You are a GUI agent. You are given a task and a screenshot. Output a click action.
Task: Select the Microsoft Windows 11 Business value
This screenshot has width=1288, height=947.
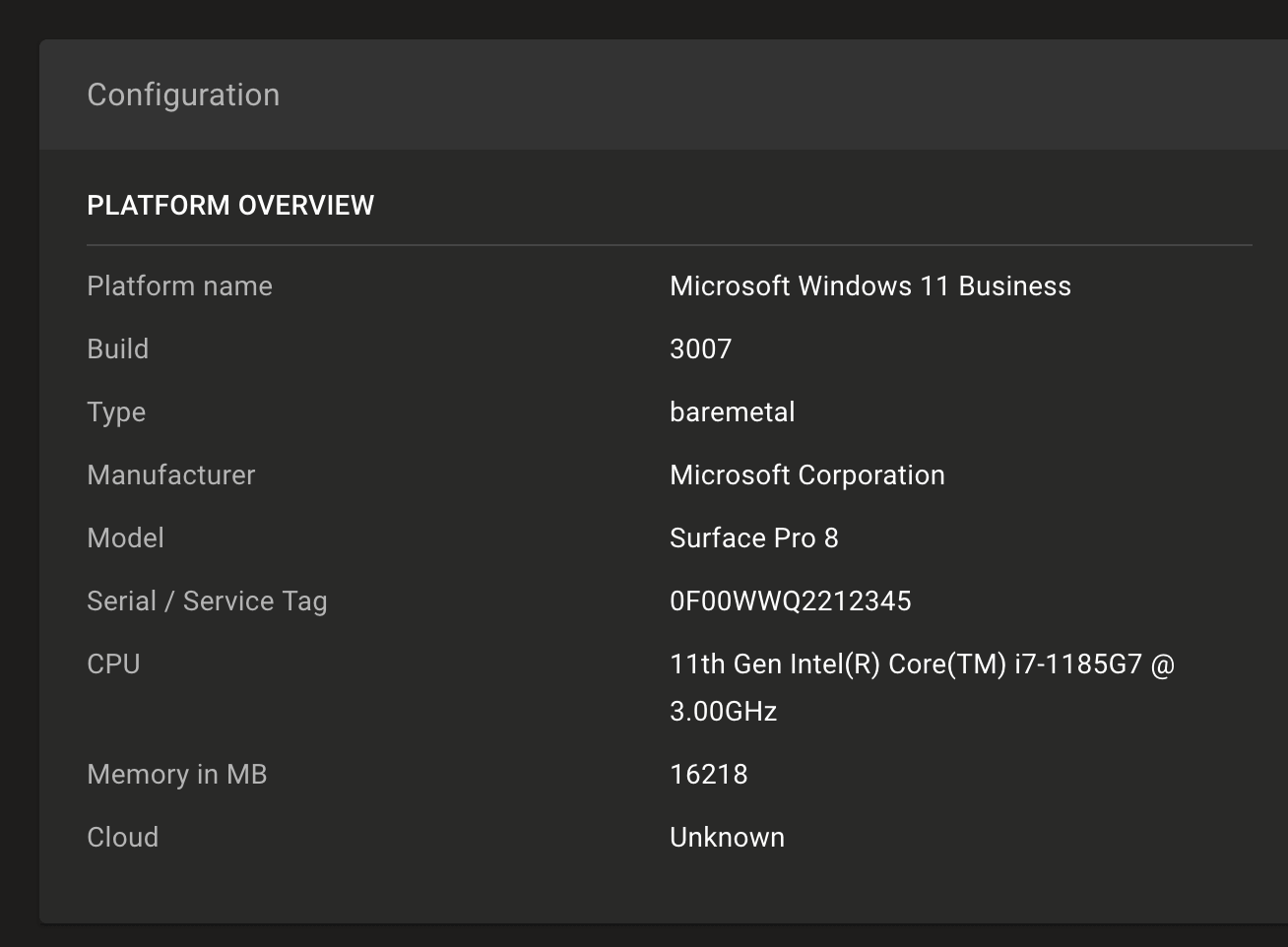coord(869,285)
